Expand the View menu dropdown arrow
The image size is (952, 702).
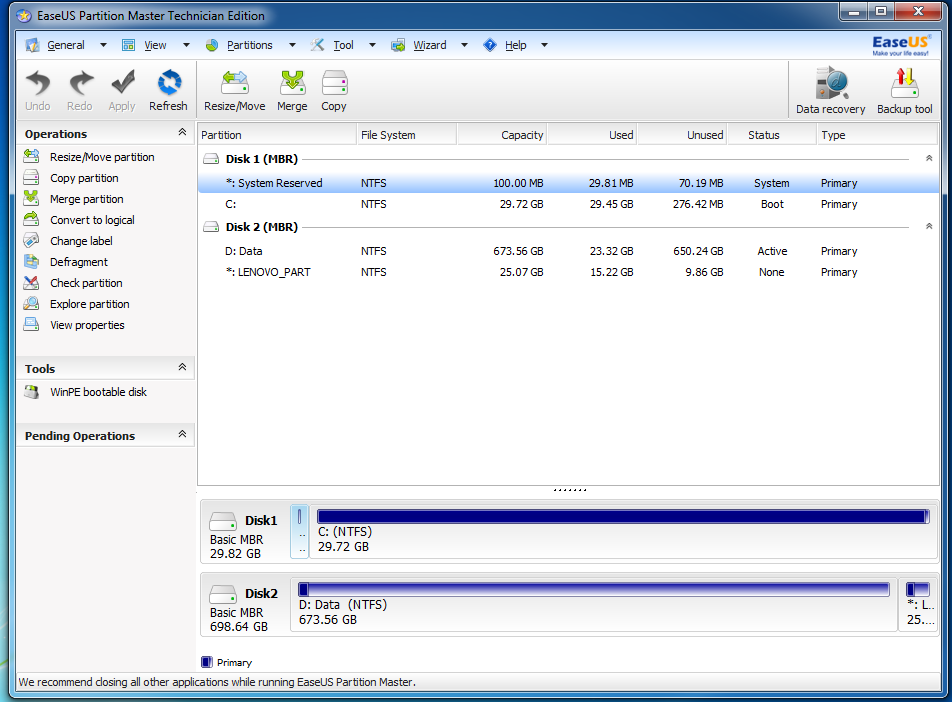(x=186, y=45)
